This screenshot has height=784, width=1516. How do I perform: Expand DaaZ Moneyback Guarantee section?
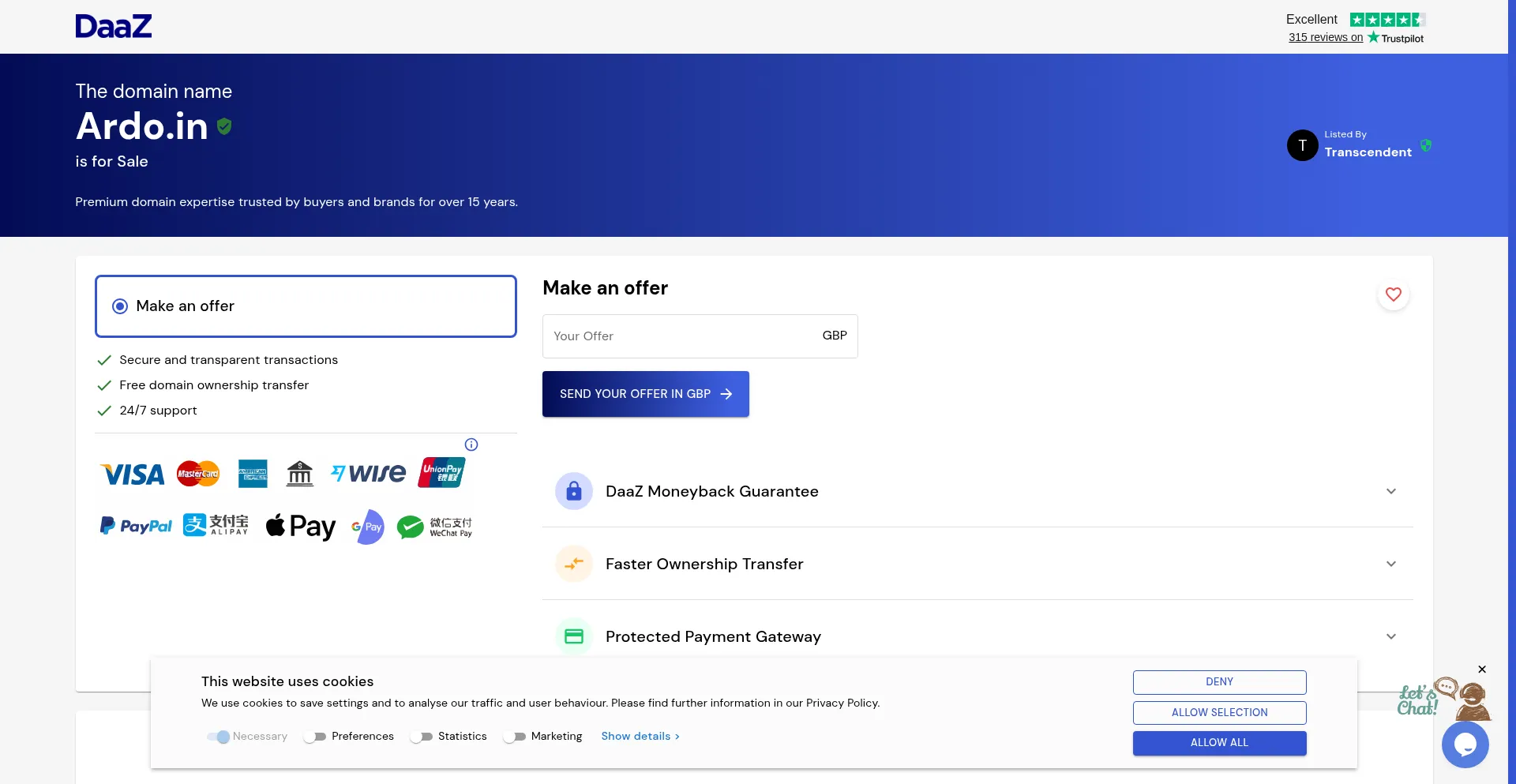[1390, 491]
